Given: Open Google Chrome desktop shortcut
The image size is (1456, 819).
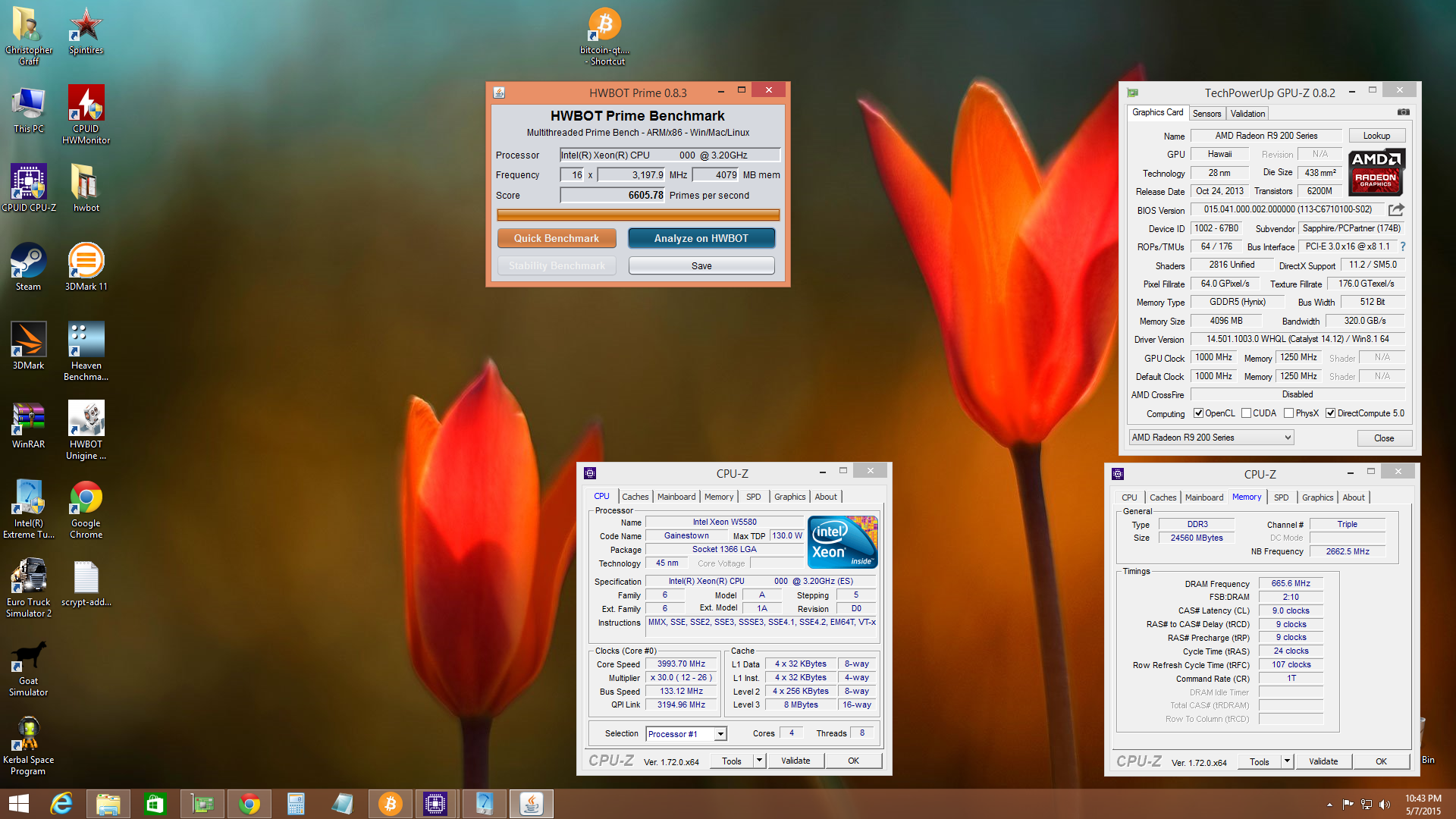Looking at the screenshot, I should [x=86, y=508].
